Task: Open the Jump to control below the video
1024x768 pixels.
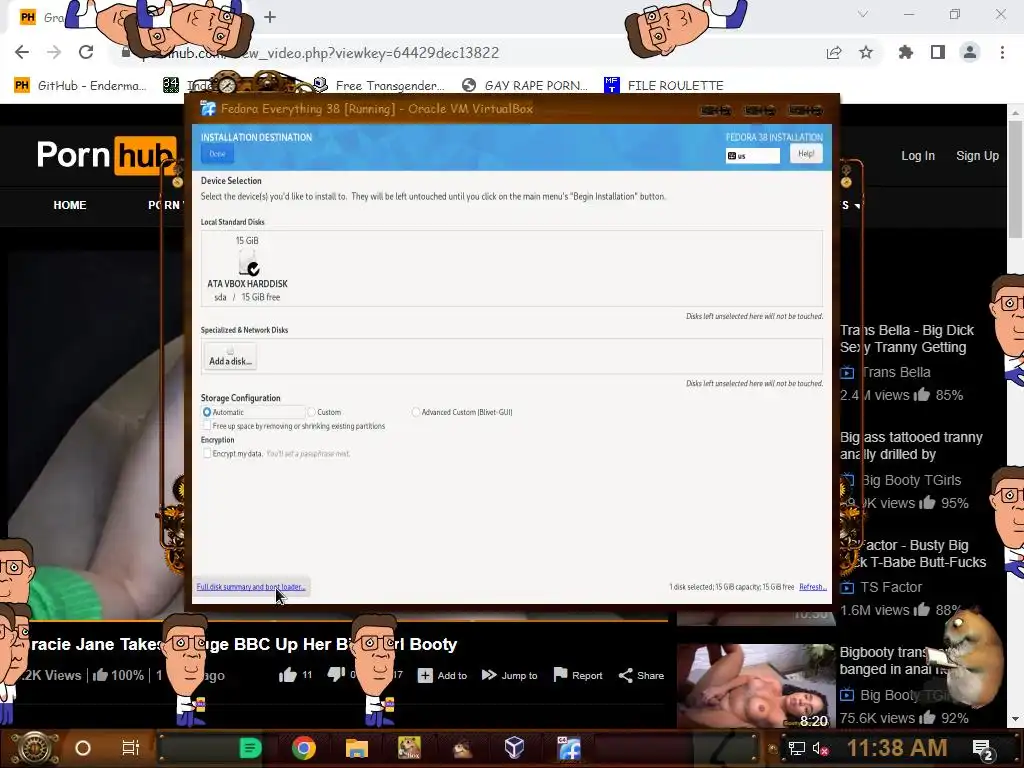Action: click(509, 675)
